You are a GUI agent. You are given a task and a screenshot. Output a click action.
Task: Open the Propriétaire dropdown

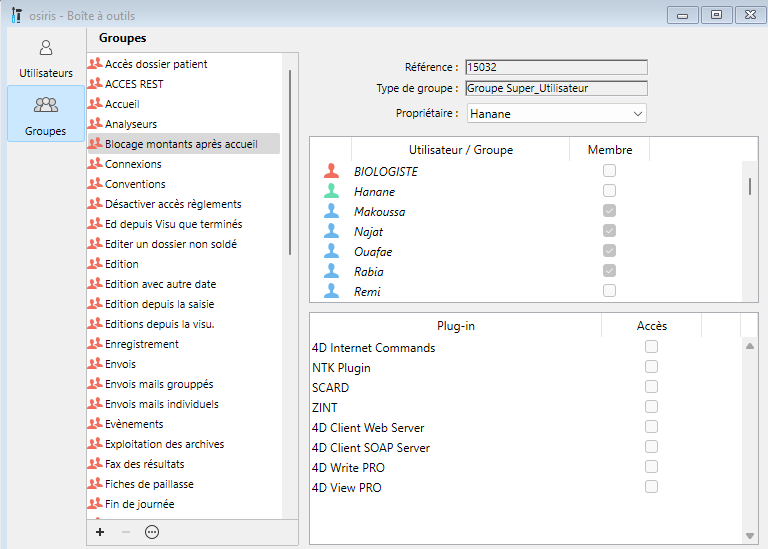point(556,114)
